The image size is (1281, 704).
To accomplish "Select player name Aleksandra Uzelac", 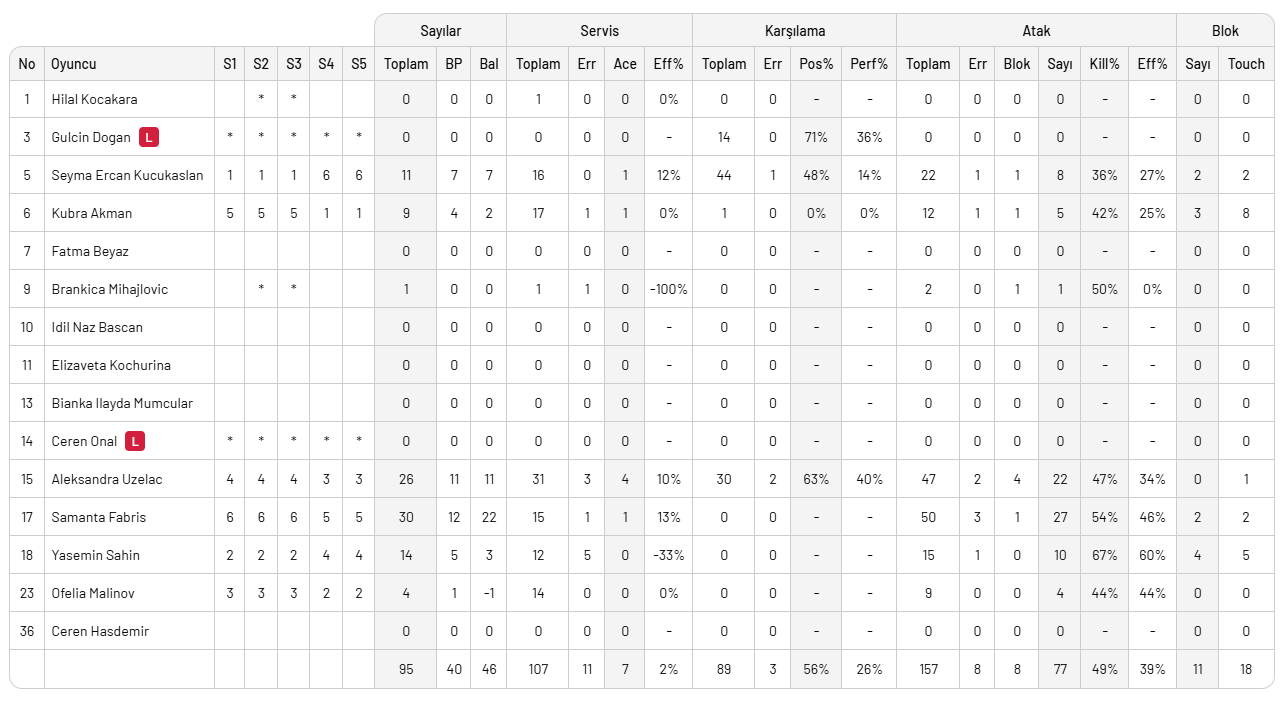I will [x=107, y=479].
